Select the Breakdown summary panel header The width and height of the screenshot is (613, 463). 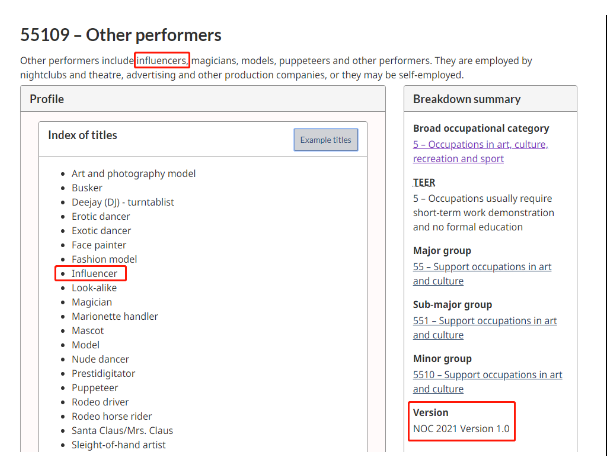coord(466,99)
